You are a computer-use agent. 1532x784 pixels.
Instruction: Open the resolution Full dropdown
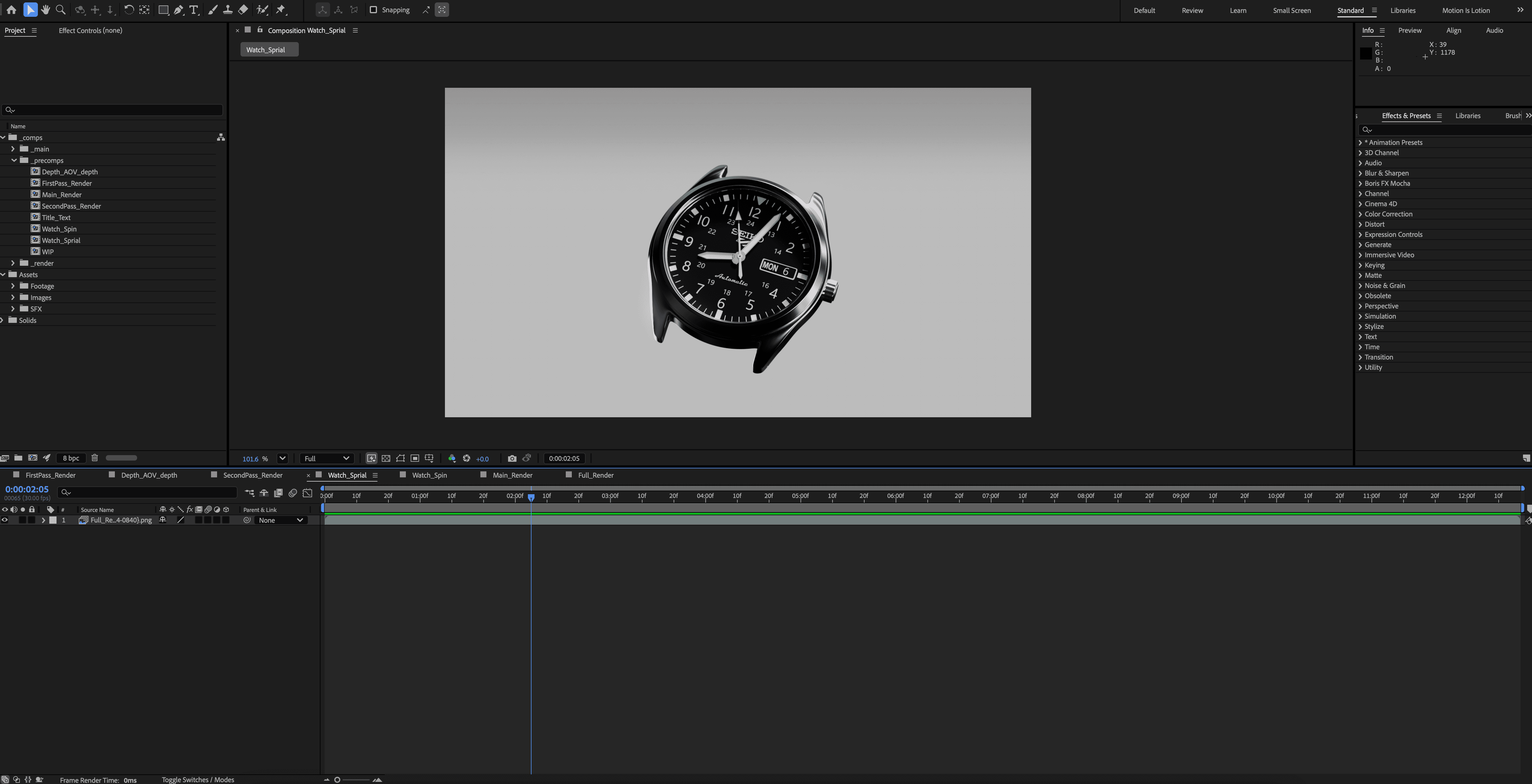[x=326, y=459]
